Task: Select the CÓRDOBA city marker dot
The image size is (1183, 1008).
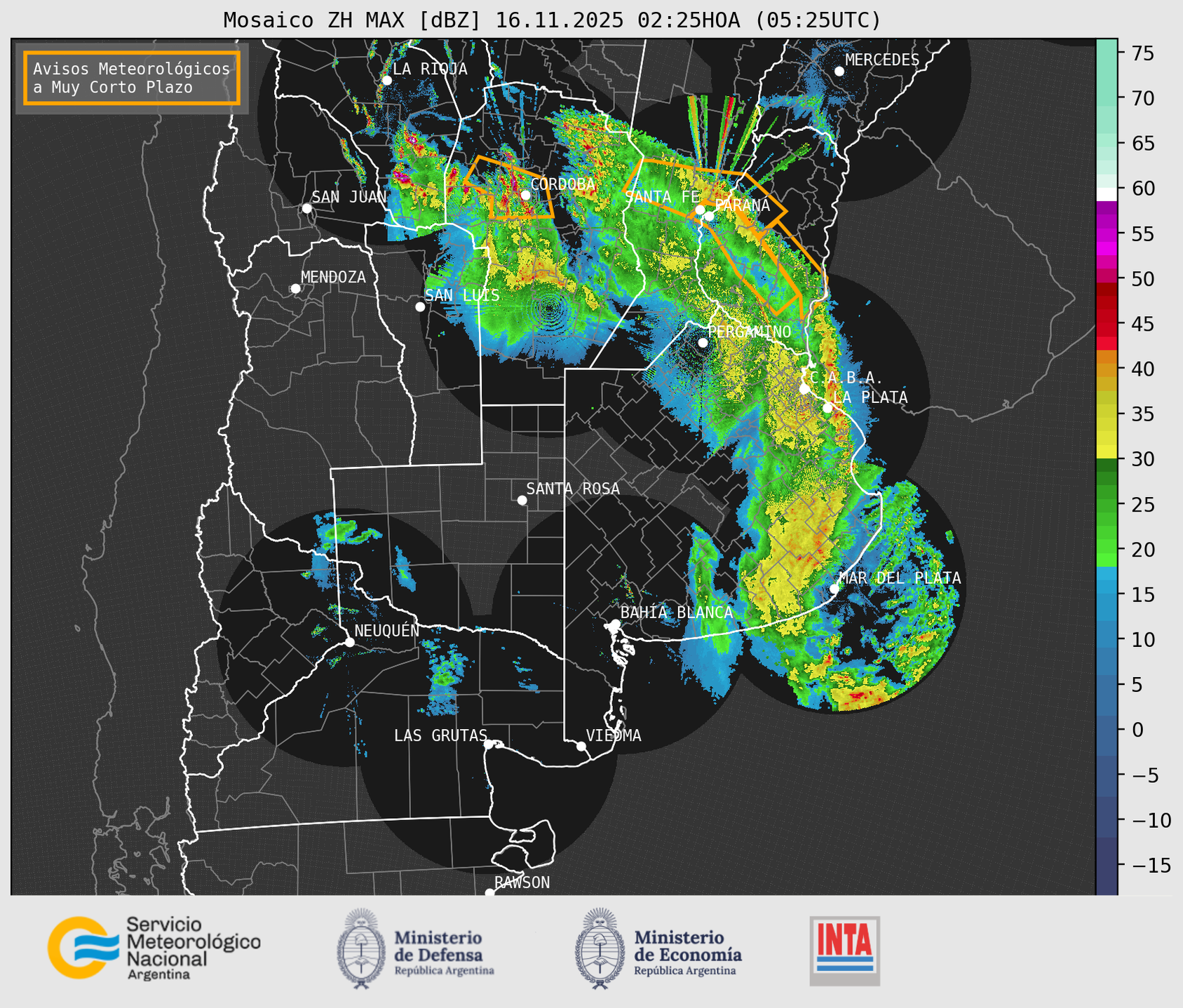Action: (x=525, y=195)
